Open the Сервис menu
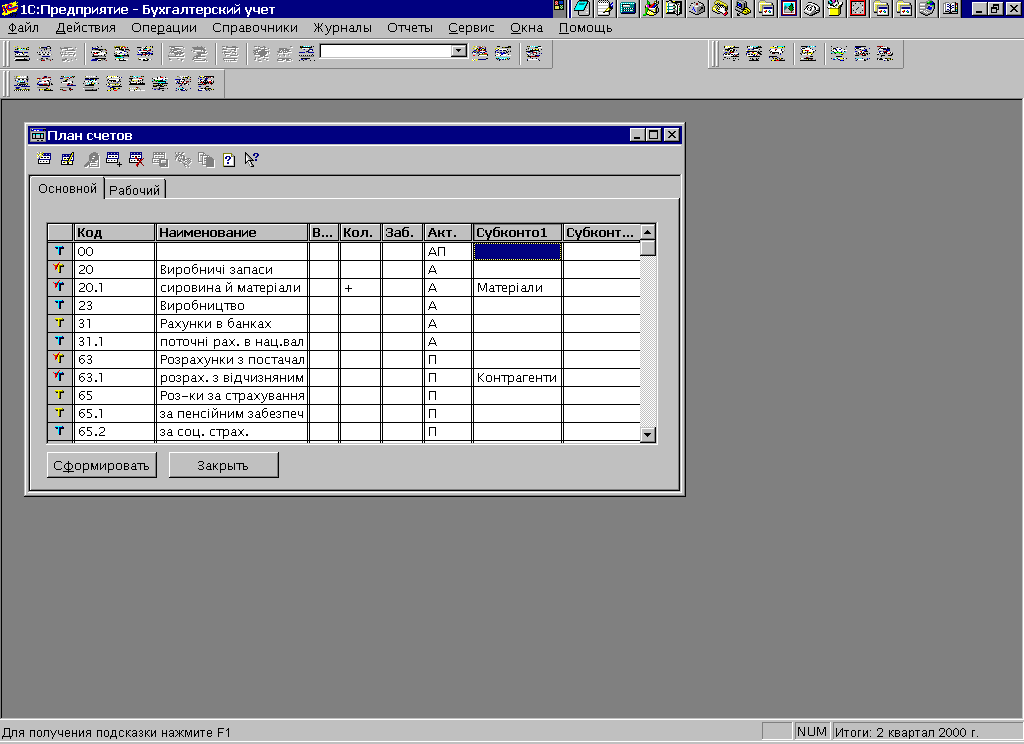 point(471,28)
